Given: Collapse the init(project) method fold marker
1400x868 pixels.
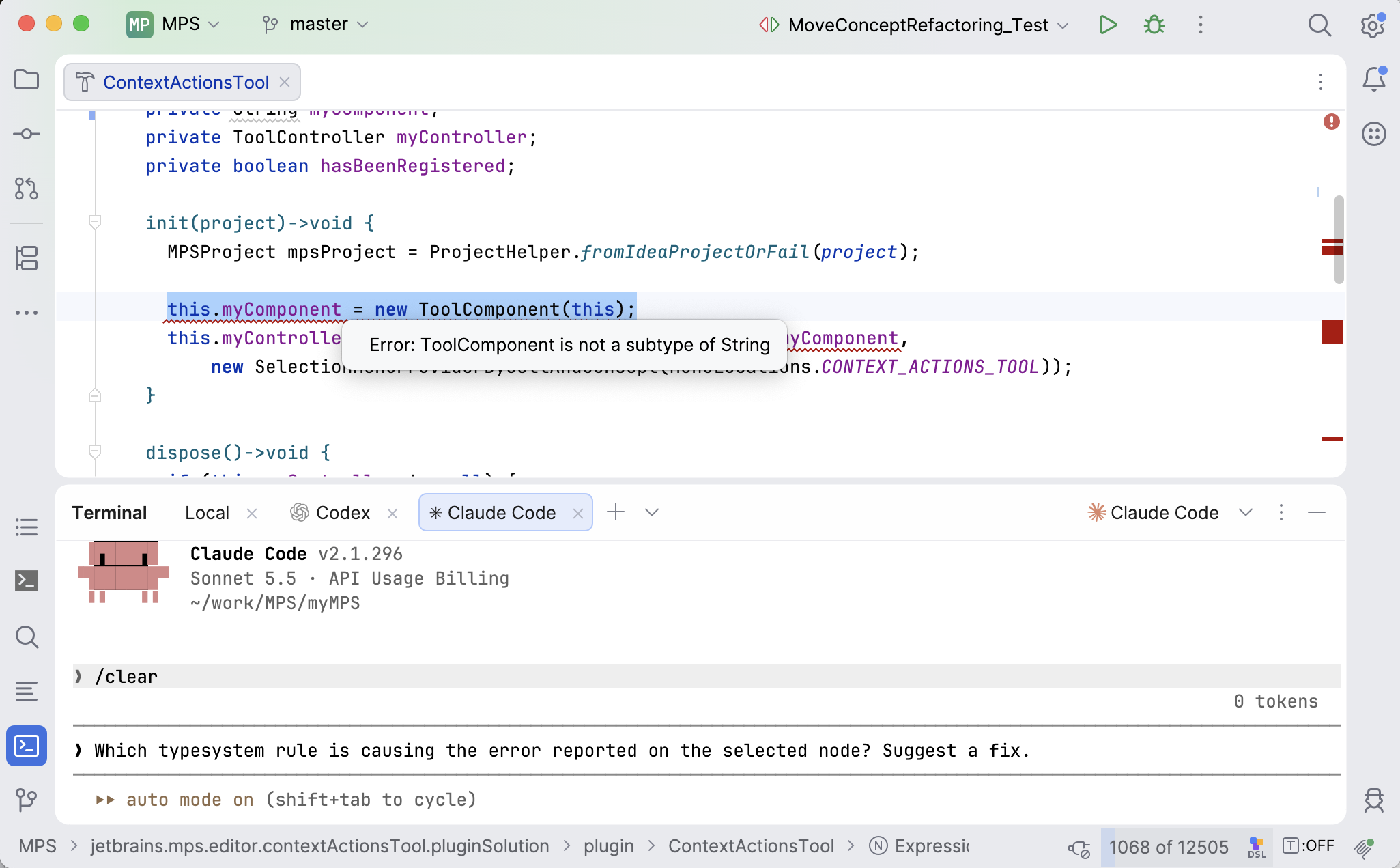Looking at the screenshot, I should (96, 222).
